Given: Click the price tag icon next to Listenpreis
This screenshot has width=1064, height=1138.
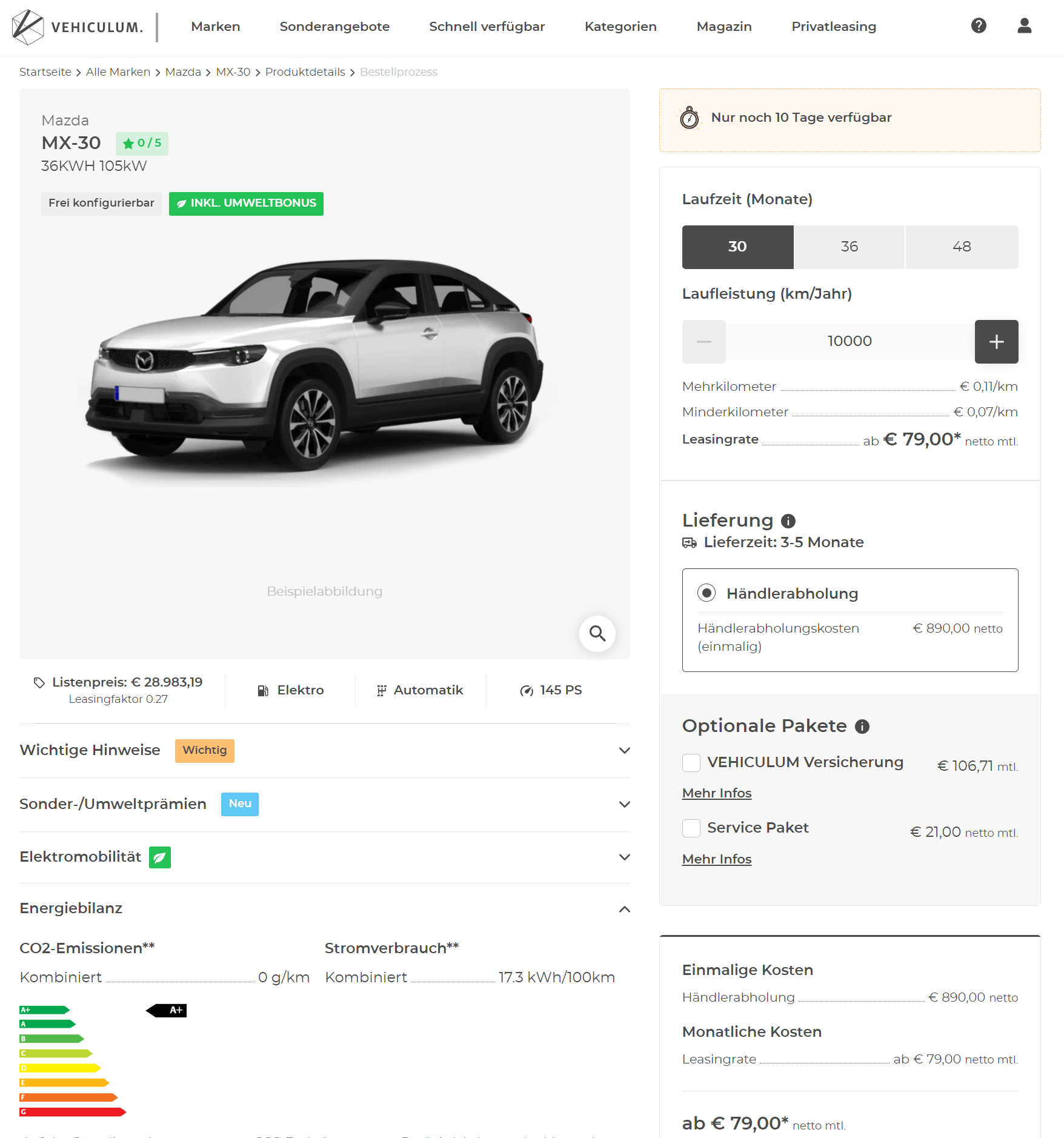Looking at the screenshot, I should click(x=39, y=683).
